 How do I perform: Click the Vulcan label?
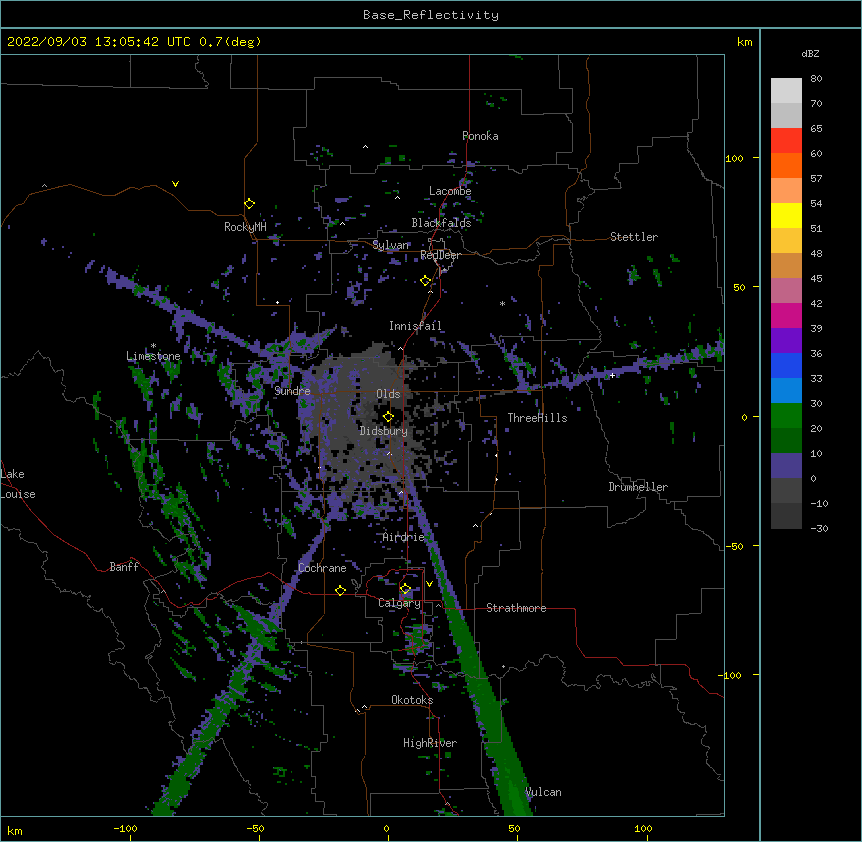(x=543, y=792)
